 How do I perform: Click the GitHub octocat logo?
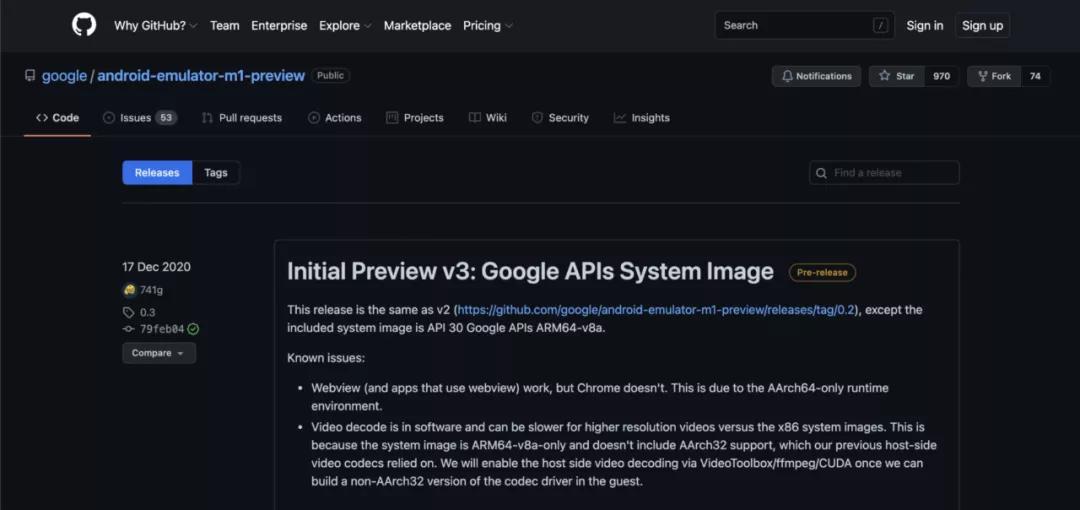pyautogui.click(x=84, y=25)
